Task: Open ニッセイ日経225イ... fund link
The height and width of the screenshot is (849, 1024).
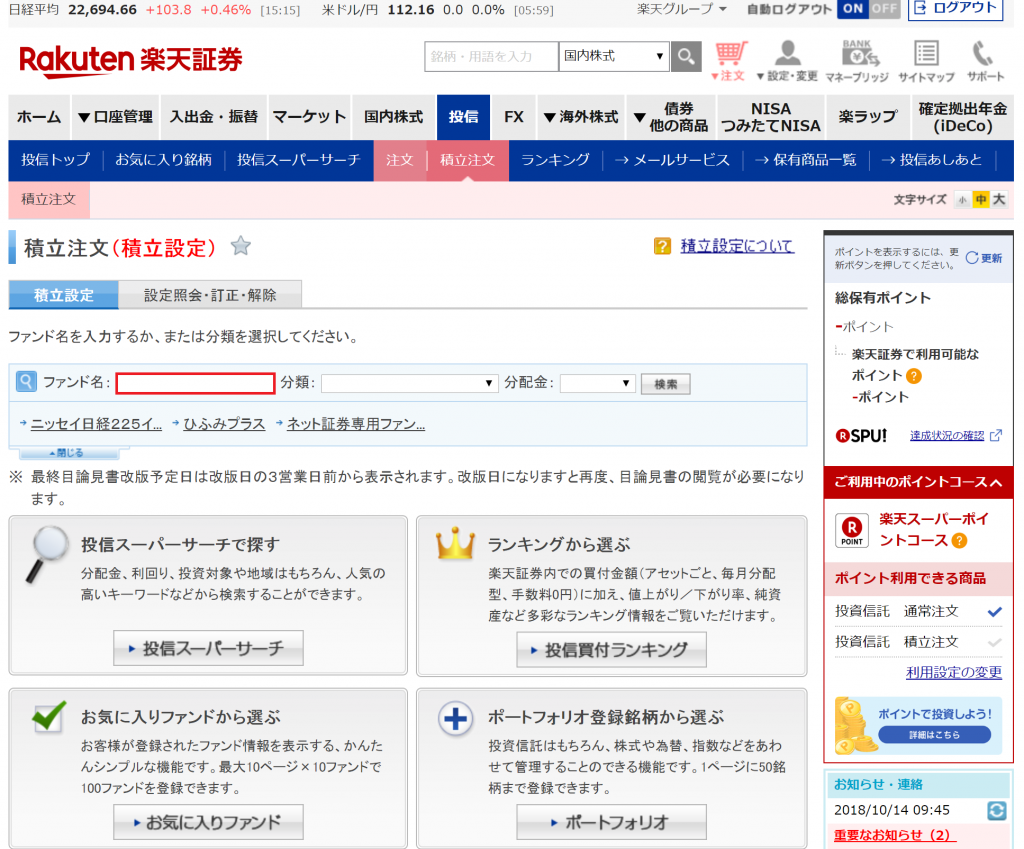Action: pyautogui.click(x=96, y=424)
